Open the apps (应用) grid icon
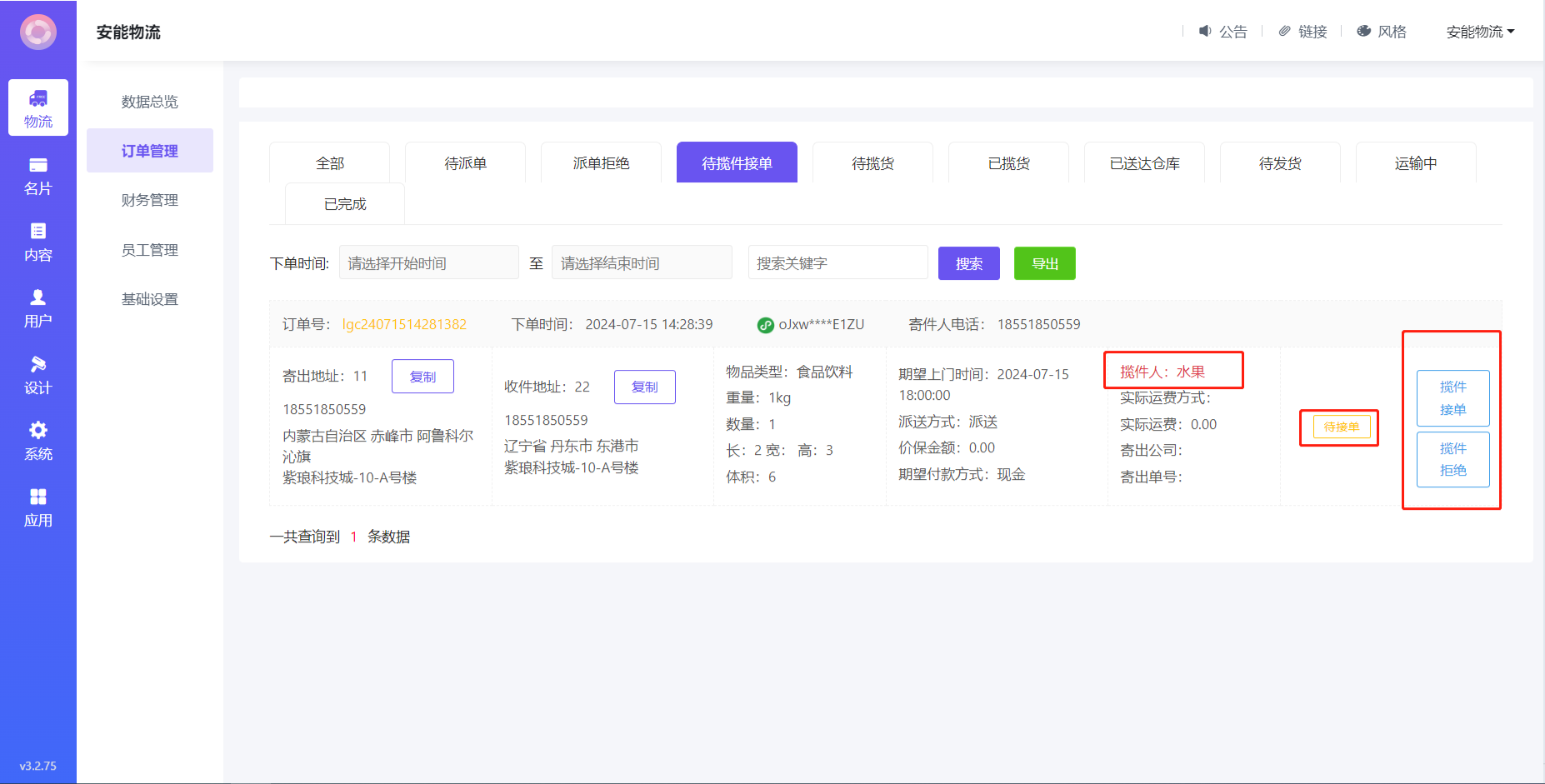 38,497
